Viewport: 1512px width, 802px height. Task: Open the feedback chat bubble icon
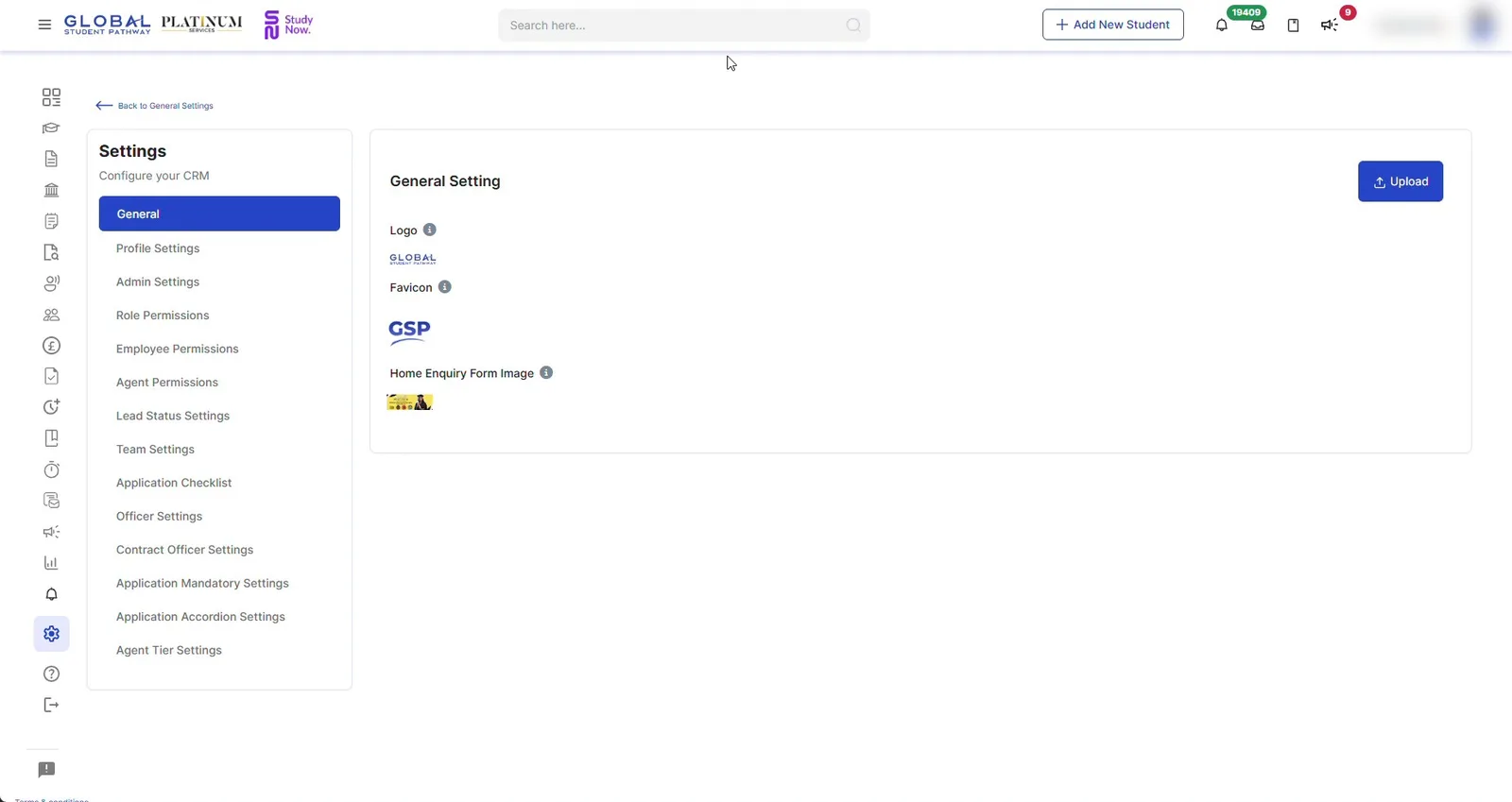pyautogui.click(x=46, y=770)
